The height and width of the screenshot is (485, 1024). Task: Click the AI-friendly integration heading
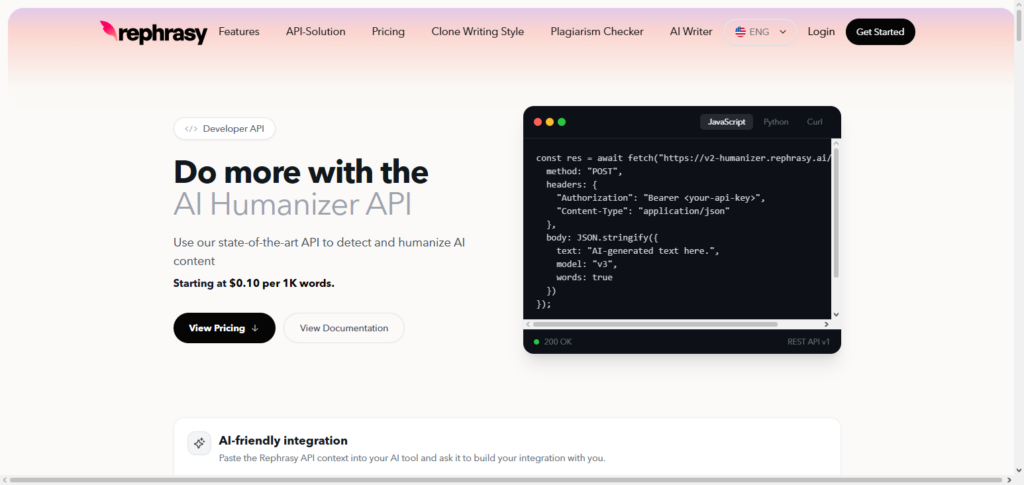283,441
